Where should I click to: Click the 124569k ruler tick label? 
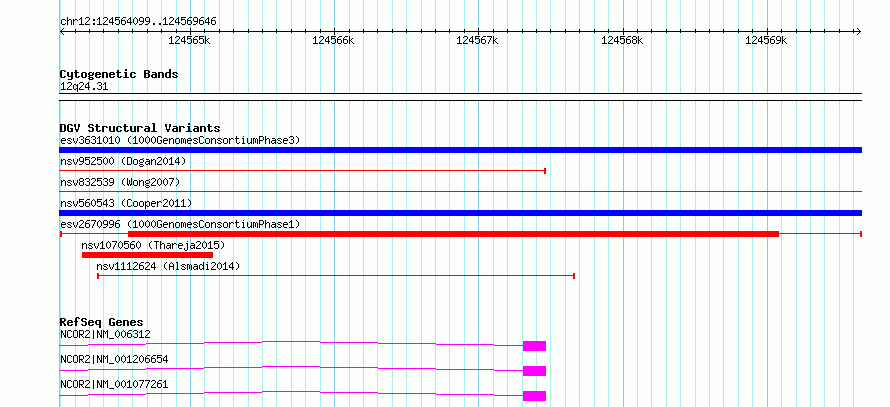pos(767,40)
